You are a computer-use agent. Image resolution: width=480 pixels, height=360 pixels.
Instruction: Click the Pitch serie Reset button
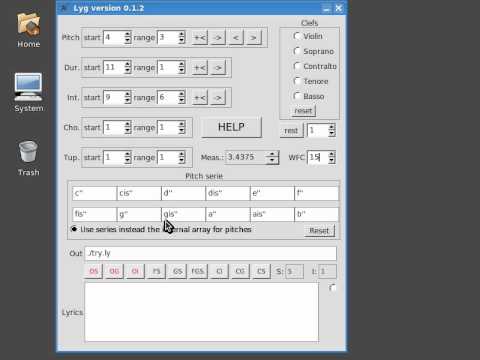pos(319,230)
